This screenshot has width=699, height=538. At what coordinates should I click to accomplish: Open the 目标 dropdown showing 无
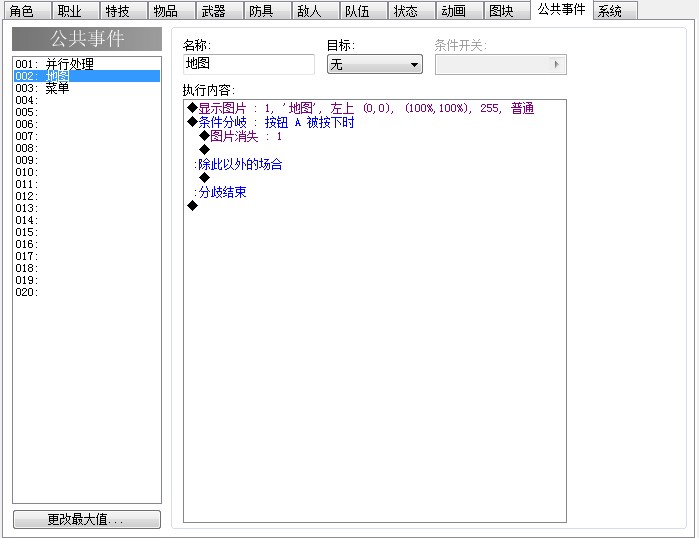click(375, 65)
